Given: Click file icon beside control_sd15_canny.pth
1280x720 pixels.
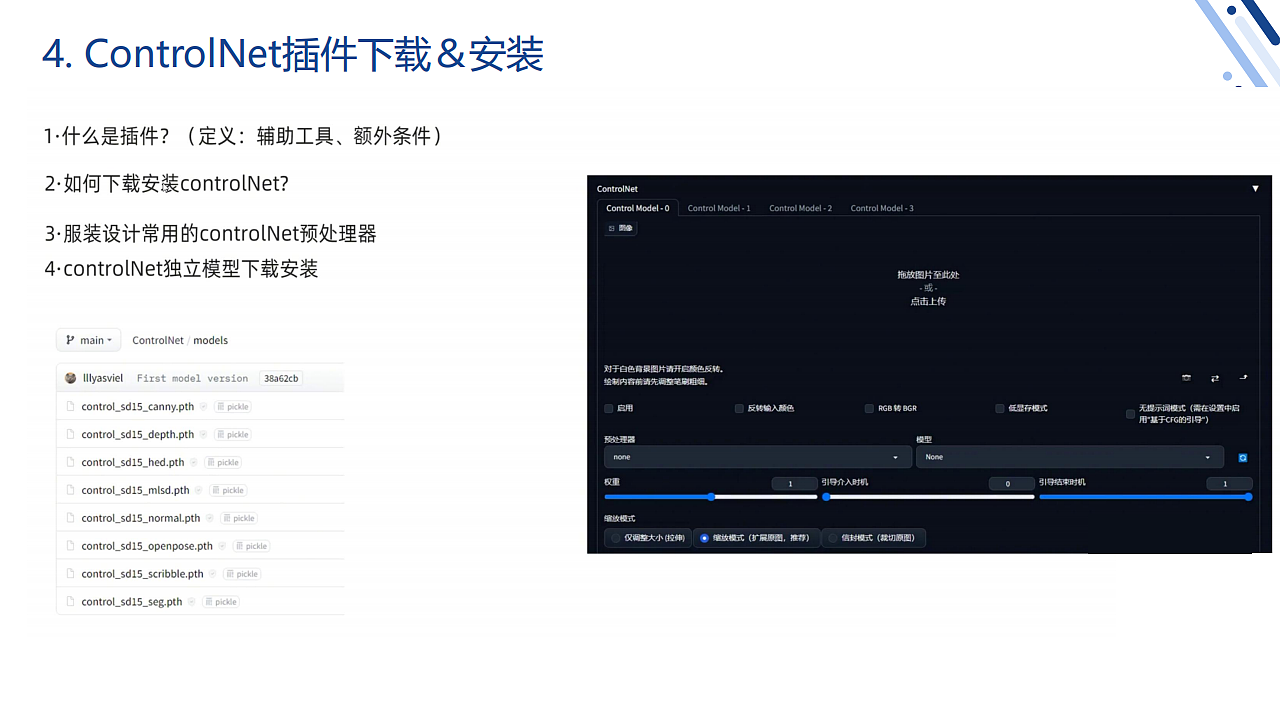Looking at the screenshot, I should (x=70, y=407).
